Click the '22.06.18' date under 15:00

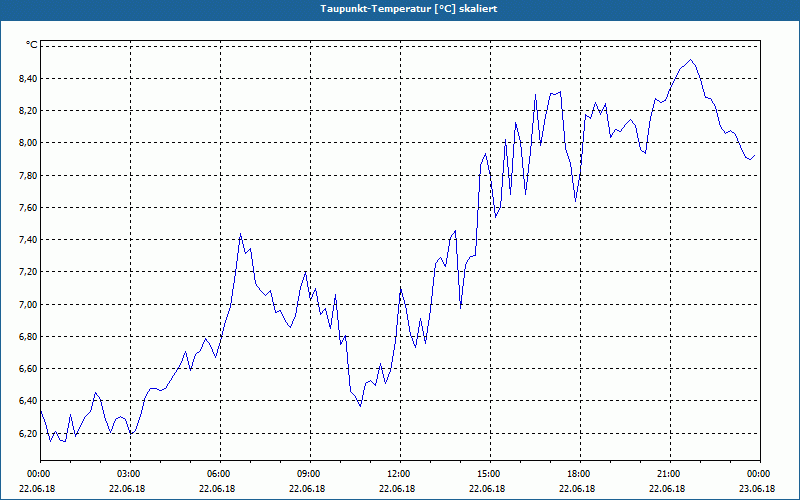(487, 488)
